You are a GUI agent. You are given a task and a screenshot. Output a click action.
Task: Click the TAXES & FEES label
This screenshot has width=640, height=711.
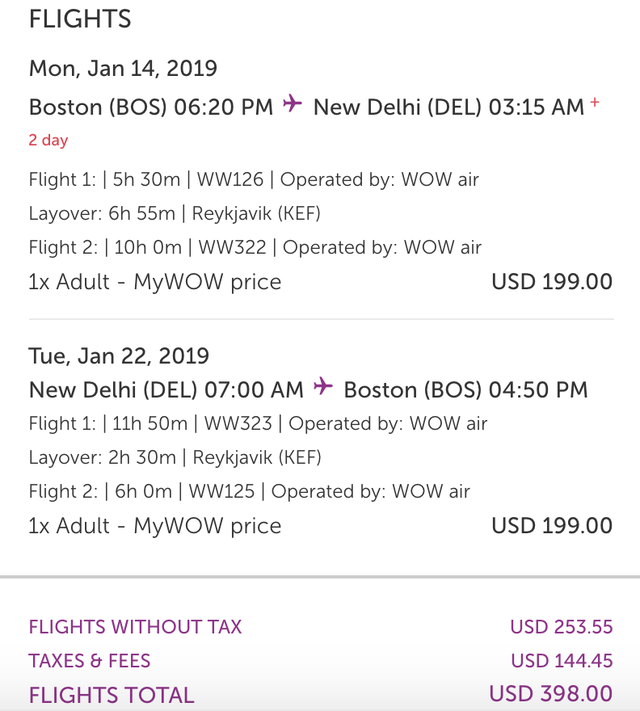point(90,661)
